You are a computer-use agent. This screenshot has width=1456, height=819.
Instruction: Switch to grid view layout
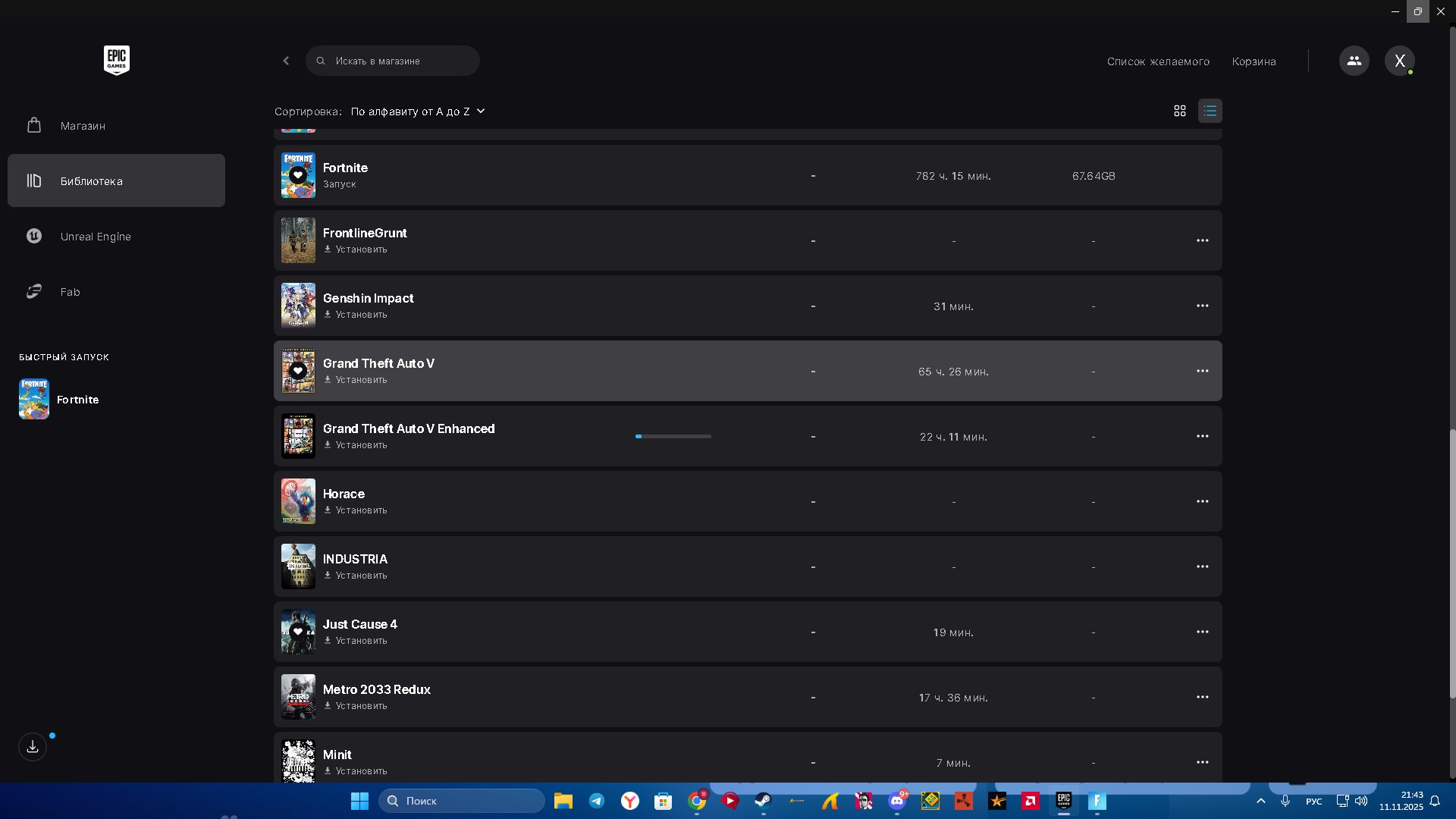point(1179,111)
